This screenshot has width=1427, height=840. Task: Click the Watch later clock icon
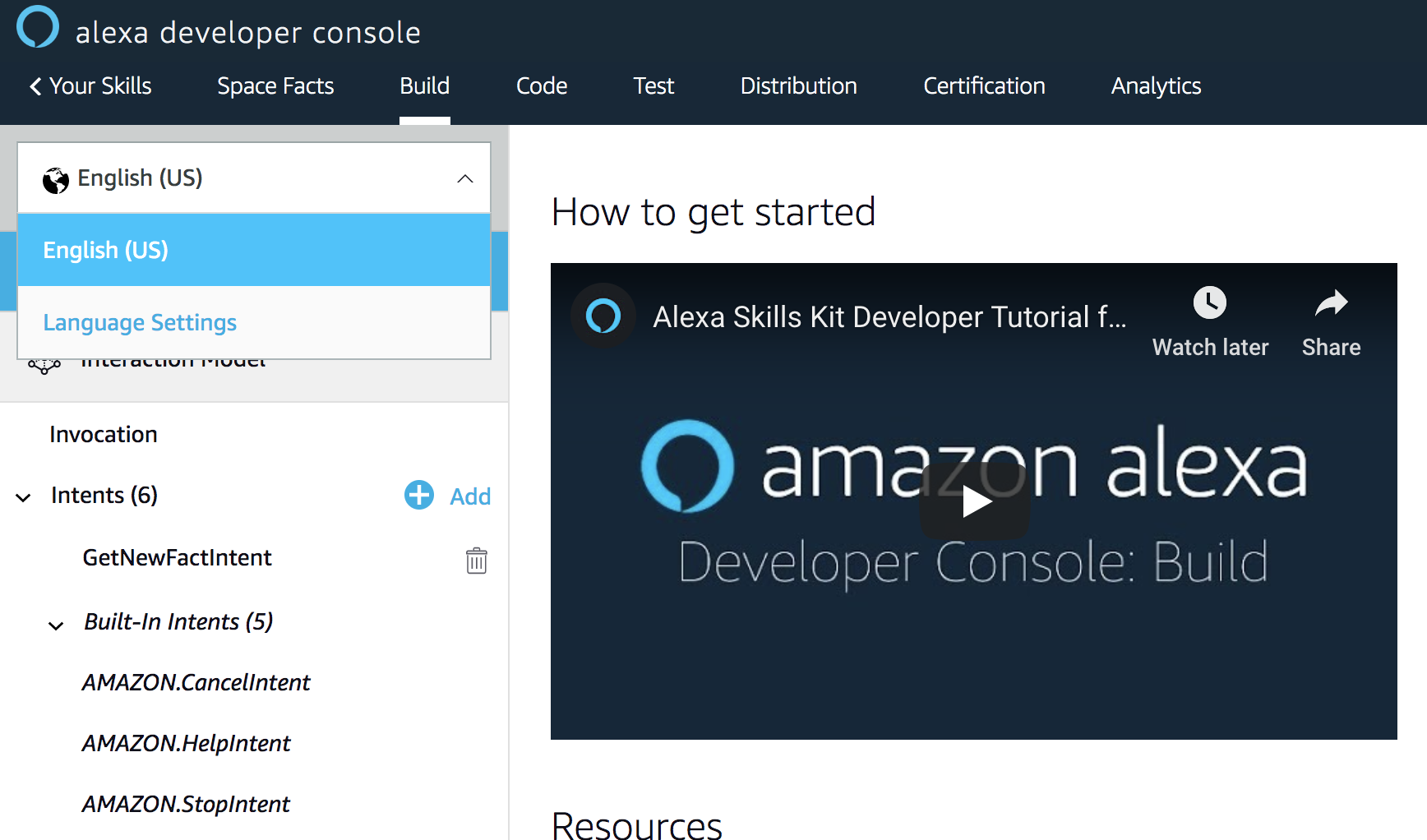pyautogui.click(x=1209, y=302)
